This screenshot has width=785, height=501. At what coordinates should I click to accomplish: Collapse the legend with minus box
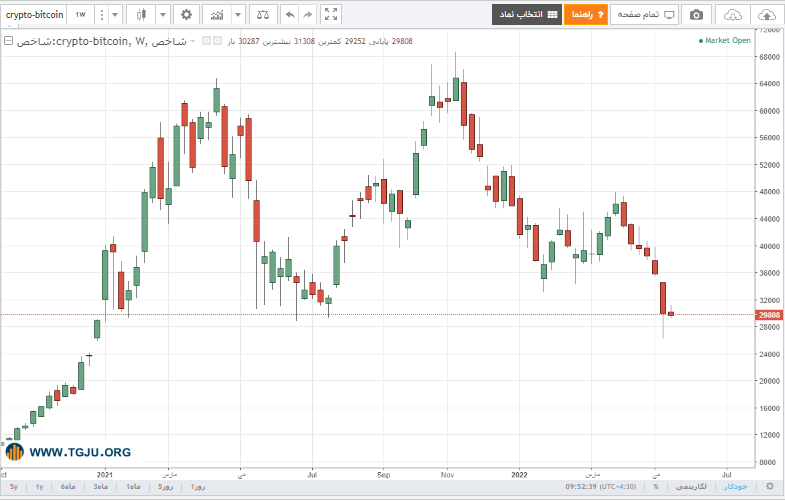pos(8,41)
